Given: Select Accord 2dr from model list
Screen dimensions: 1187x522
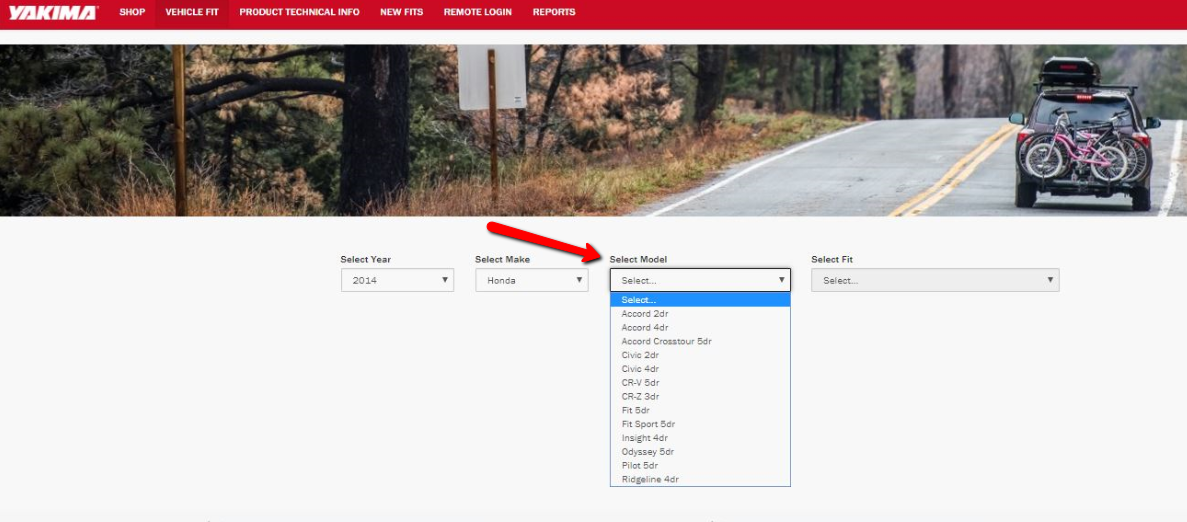Looking at the screenshot, I should [x=700, y=313].
